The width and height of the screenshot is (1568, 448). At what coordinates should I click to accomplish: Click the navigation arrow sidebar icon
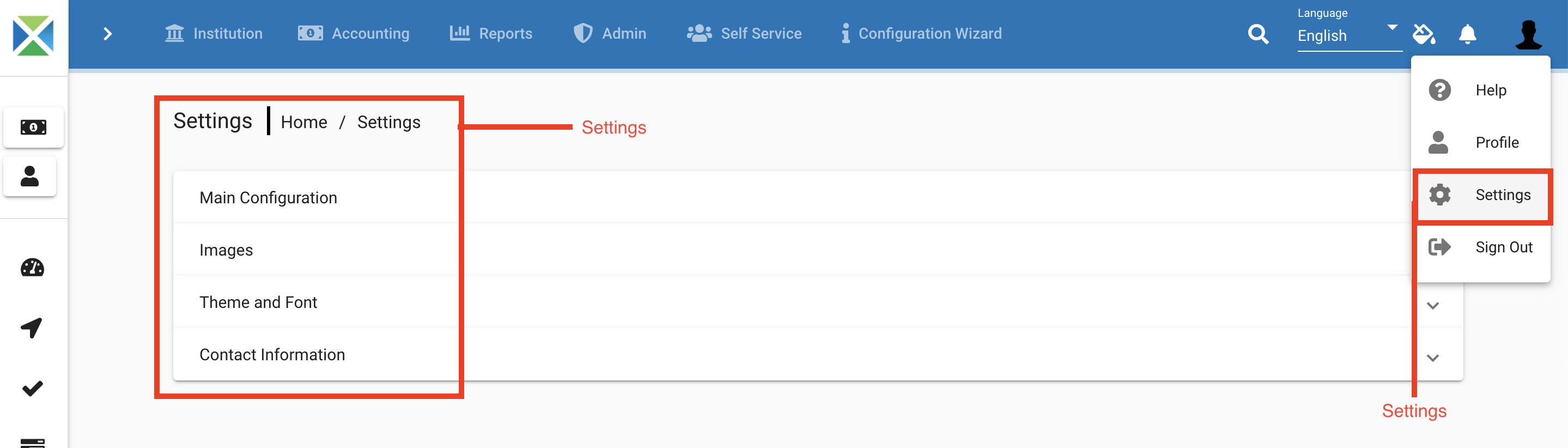tap(32, 328)
